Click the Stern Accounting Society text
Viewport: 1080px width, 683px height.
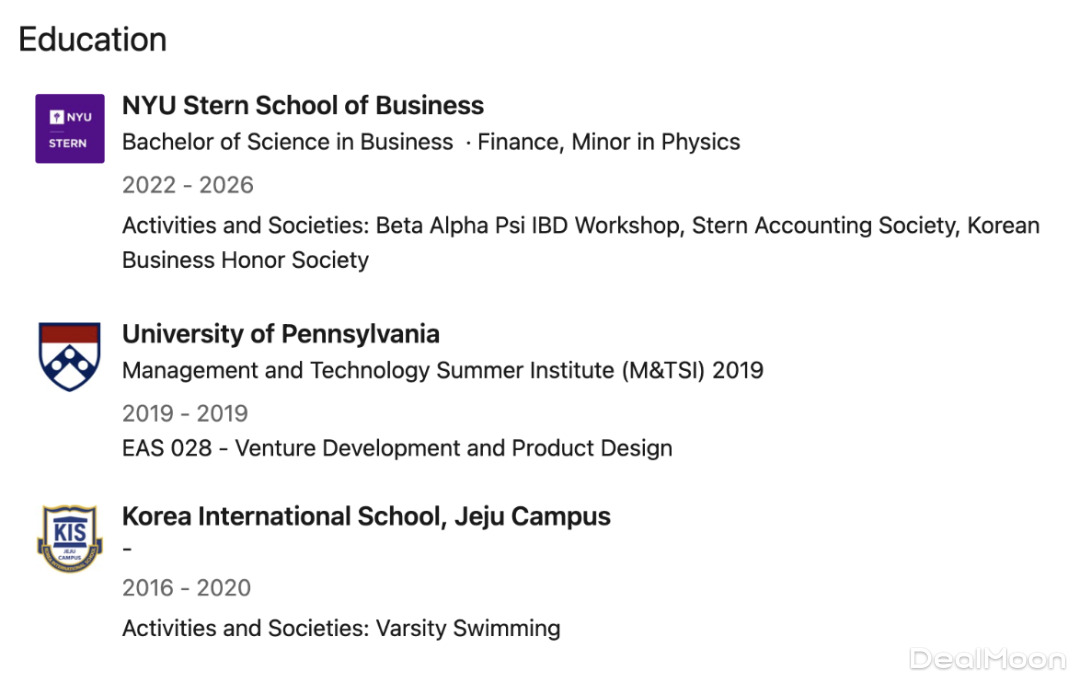click(823, 226)
